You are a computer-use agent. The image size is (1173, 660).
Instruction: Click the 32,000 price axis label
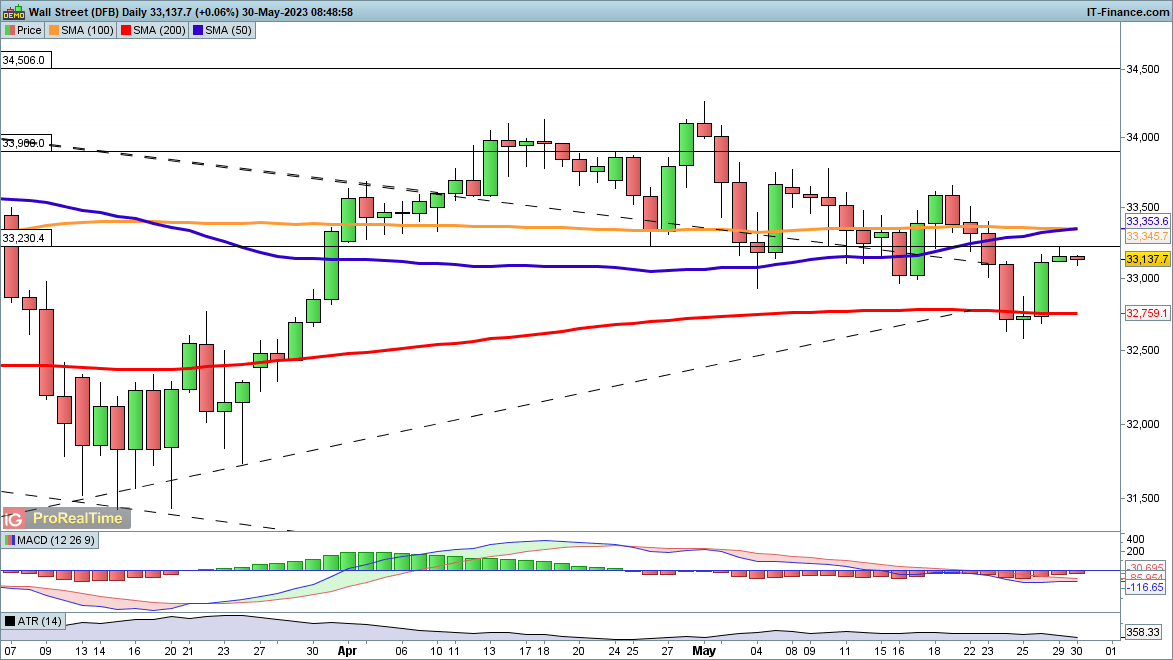coord(1143,424)
